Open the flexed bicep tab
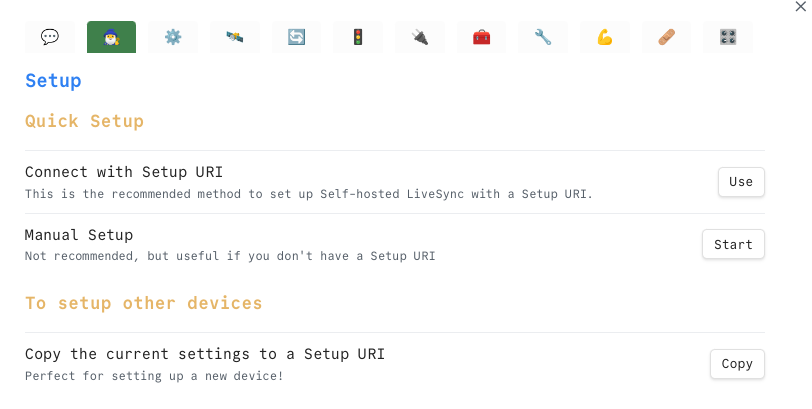Image resolution: width=812 pixels, height=409 pixels. click(605, 37)
